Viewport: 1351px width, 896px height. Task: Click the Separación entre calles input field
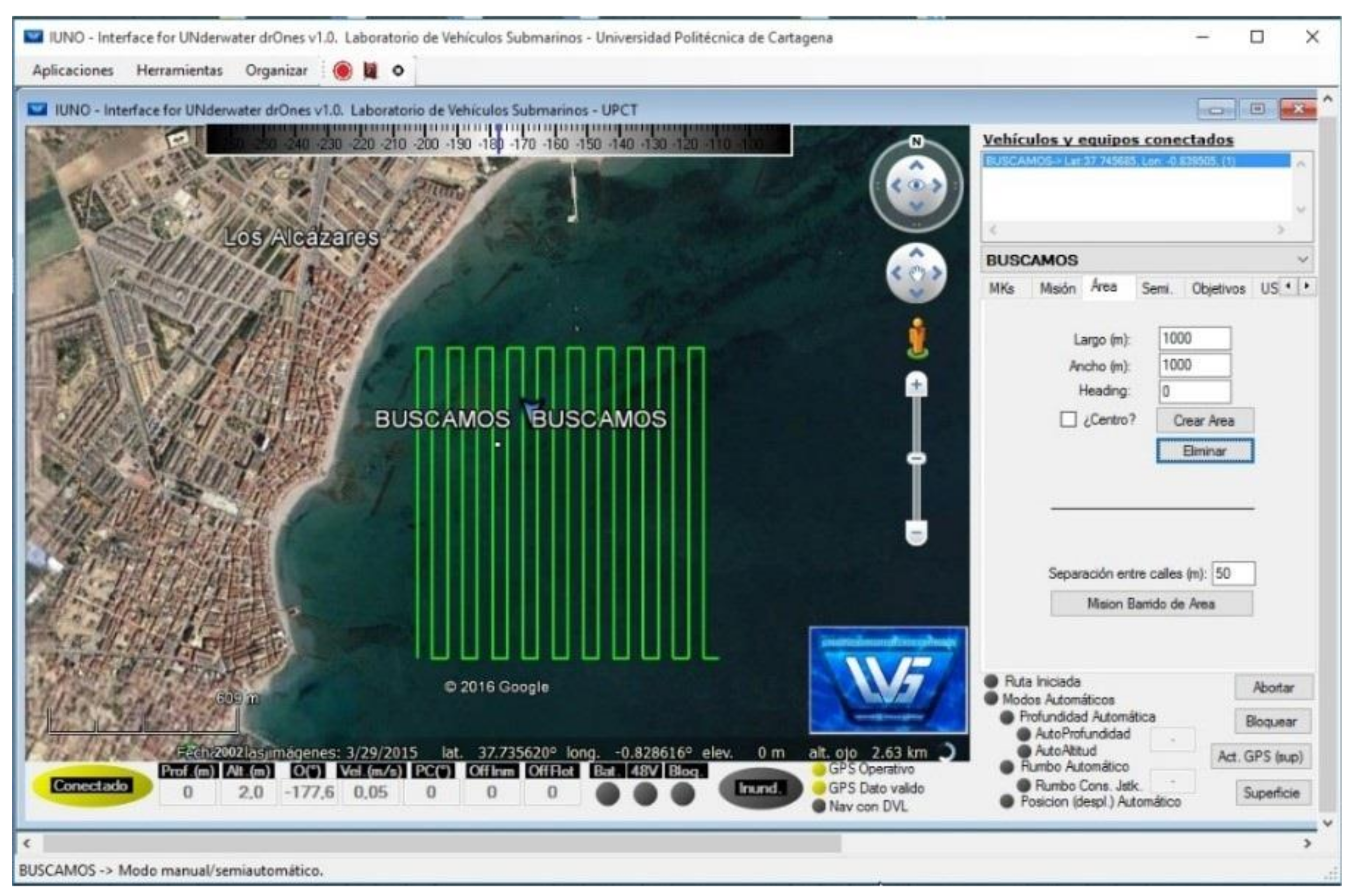1233,573
